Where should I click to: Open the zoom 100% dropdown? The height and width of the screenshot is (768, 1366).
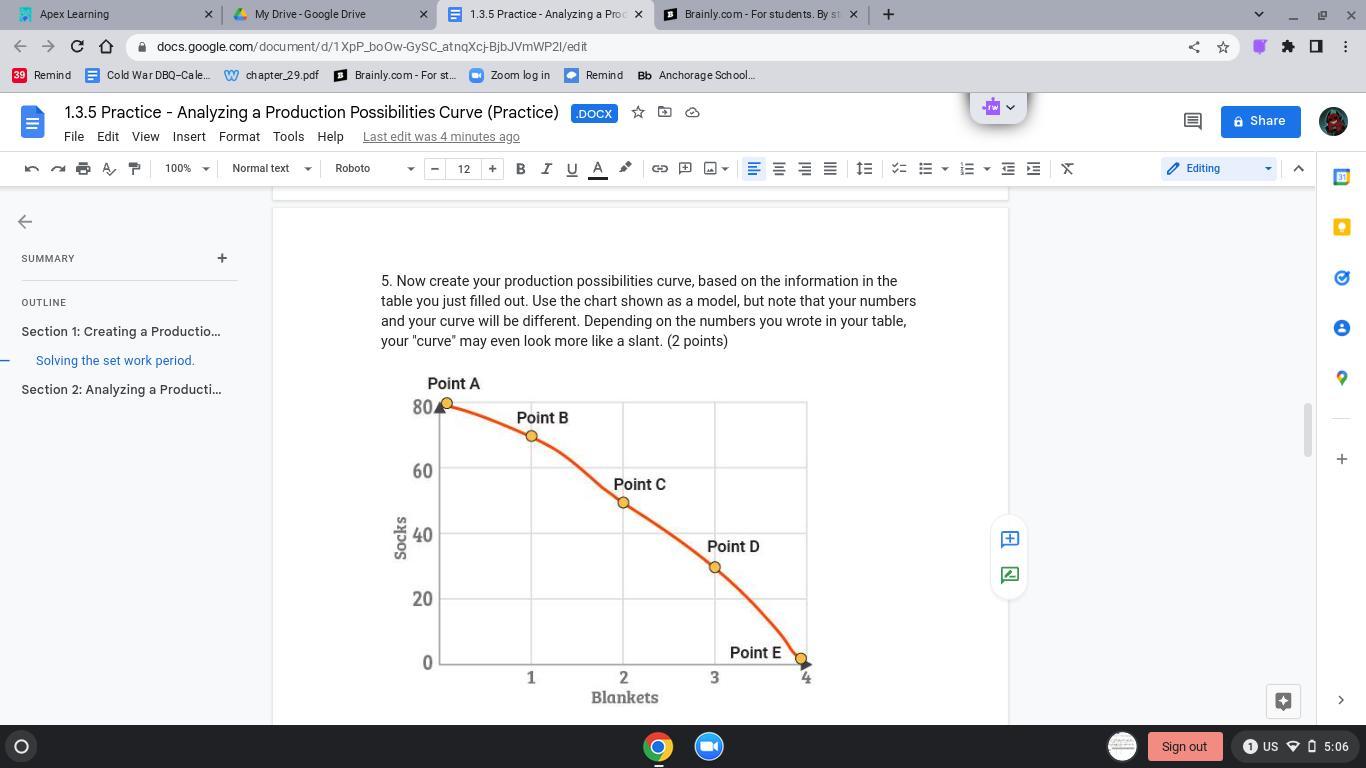tap(187, 169)
